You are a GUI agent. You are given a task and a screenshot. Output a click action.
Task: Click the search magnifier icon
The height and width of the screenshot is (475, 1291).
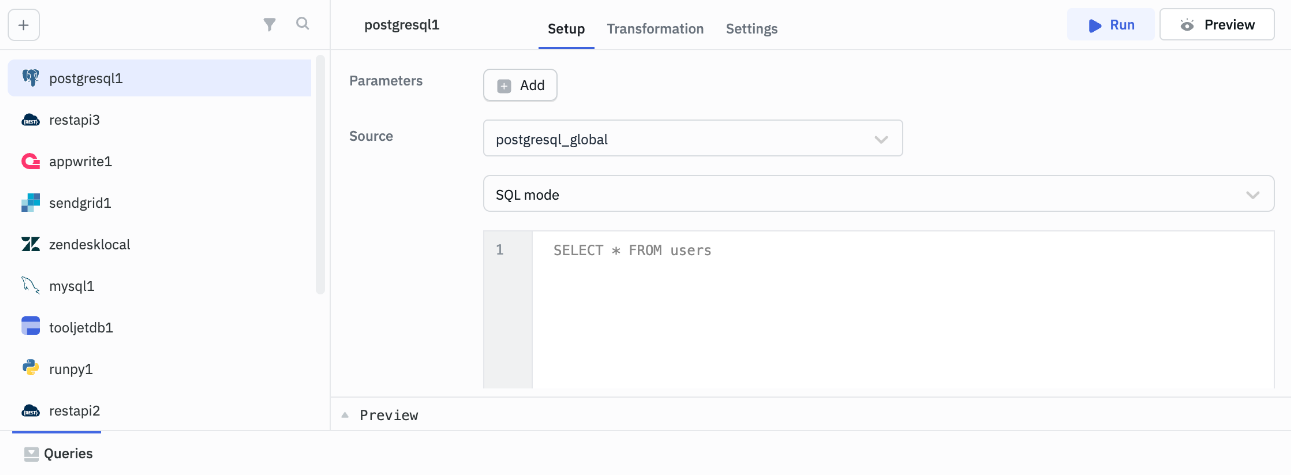coord(302,24)
